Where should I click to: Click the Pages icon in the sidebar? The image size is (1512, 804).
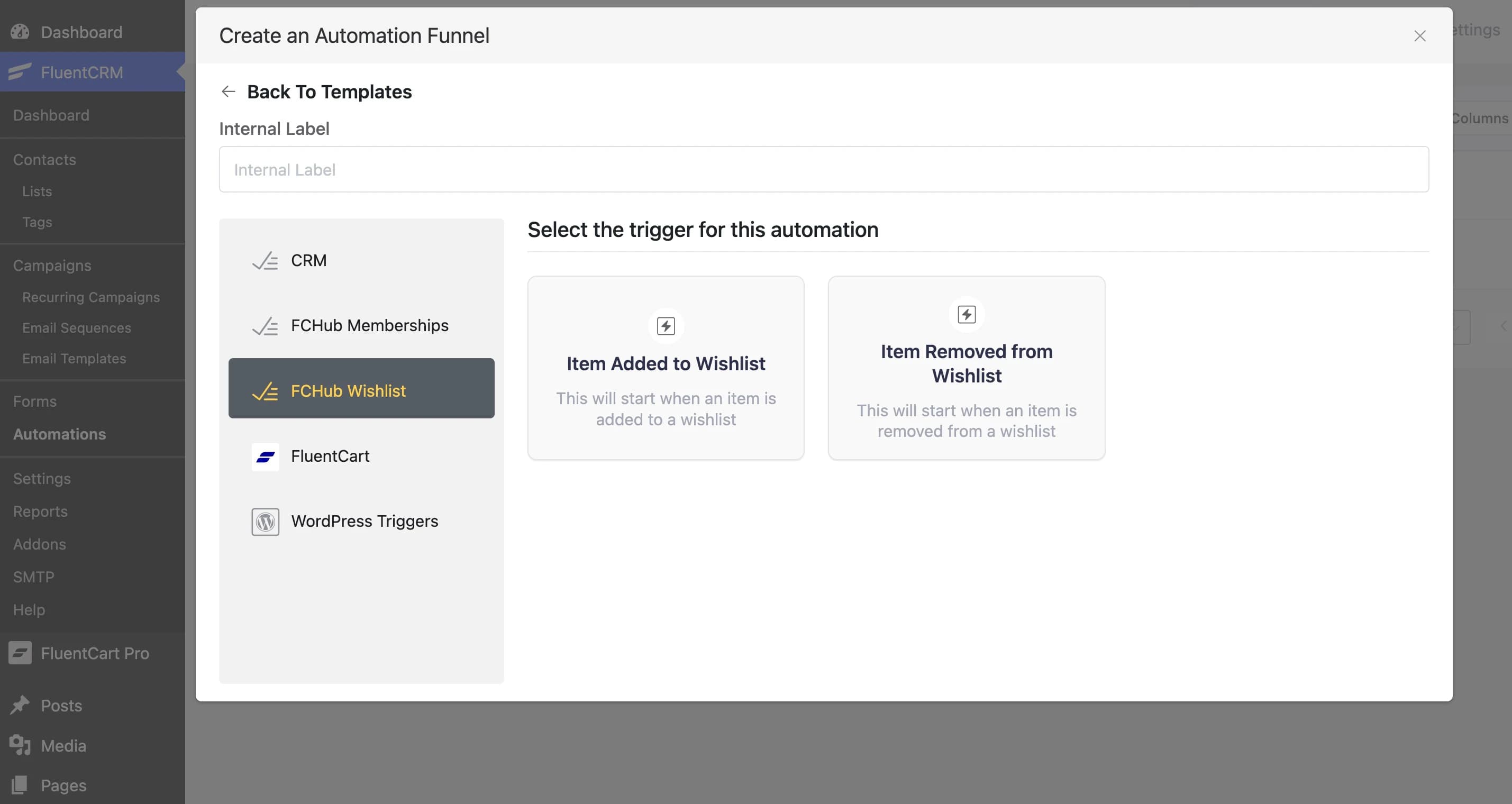pos(20,784)
